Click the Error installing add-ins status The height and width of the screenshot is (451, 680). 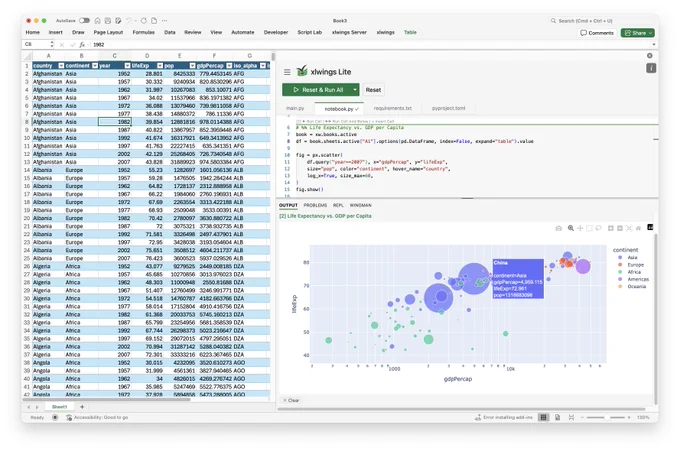tap(503, 417)
